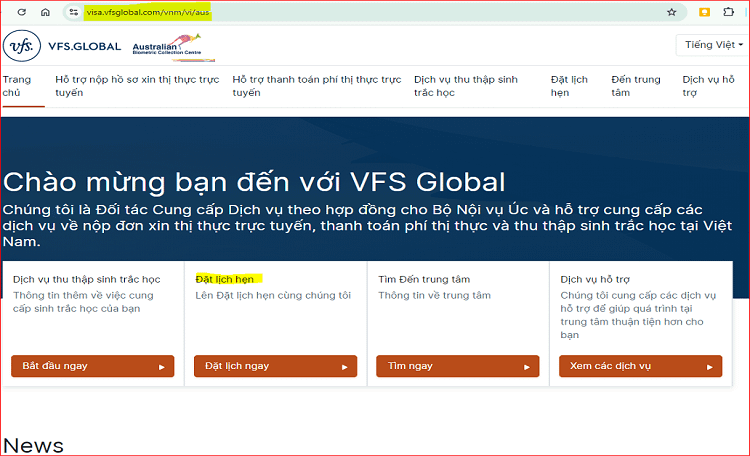Select the Trang chủ tab
This screenshot has width=750, height=456.
click(x=17, y=86)
